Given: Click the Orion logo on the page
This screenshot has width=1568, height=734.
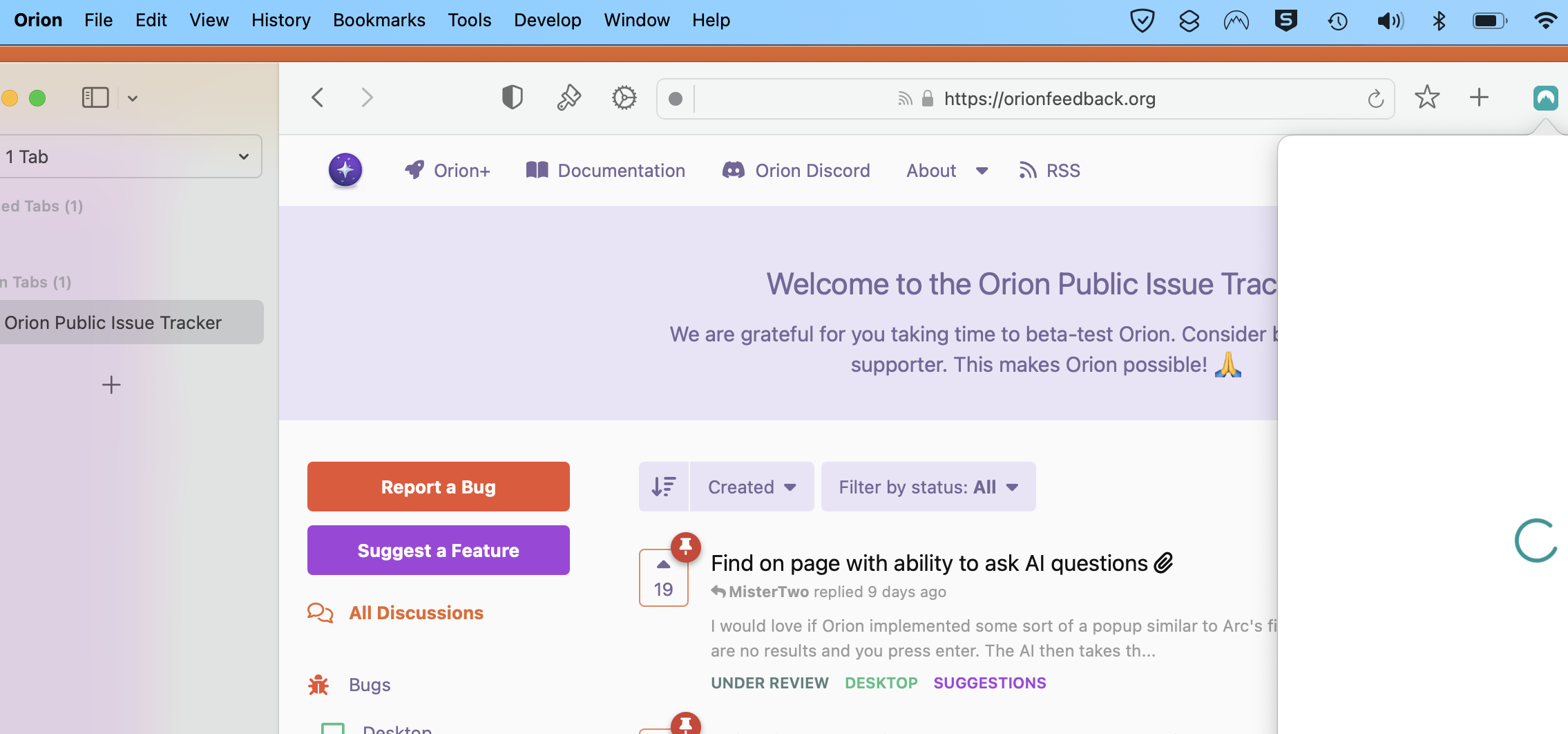Looking at the screenshot, I should [x=345, y=170].
